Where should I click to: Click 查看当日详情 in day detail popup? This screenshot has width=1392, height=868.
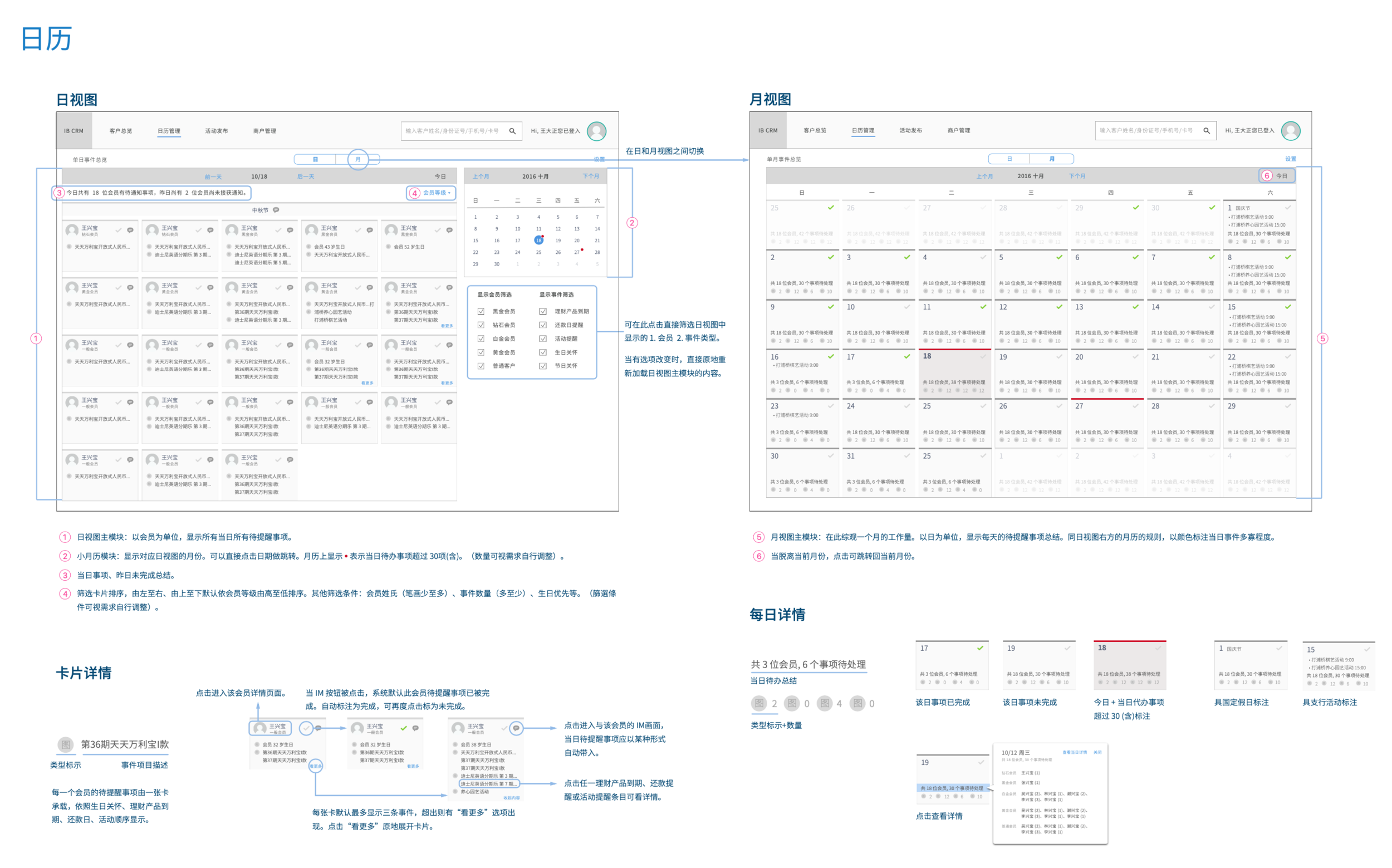[1074, 752]
